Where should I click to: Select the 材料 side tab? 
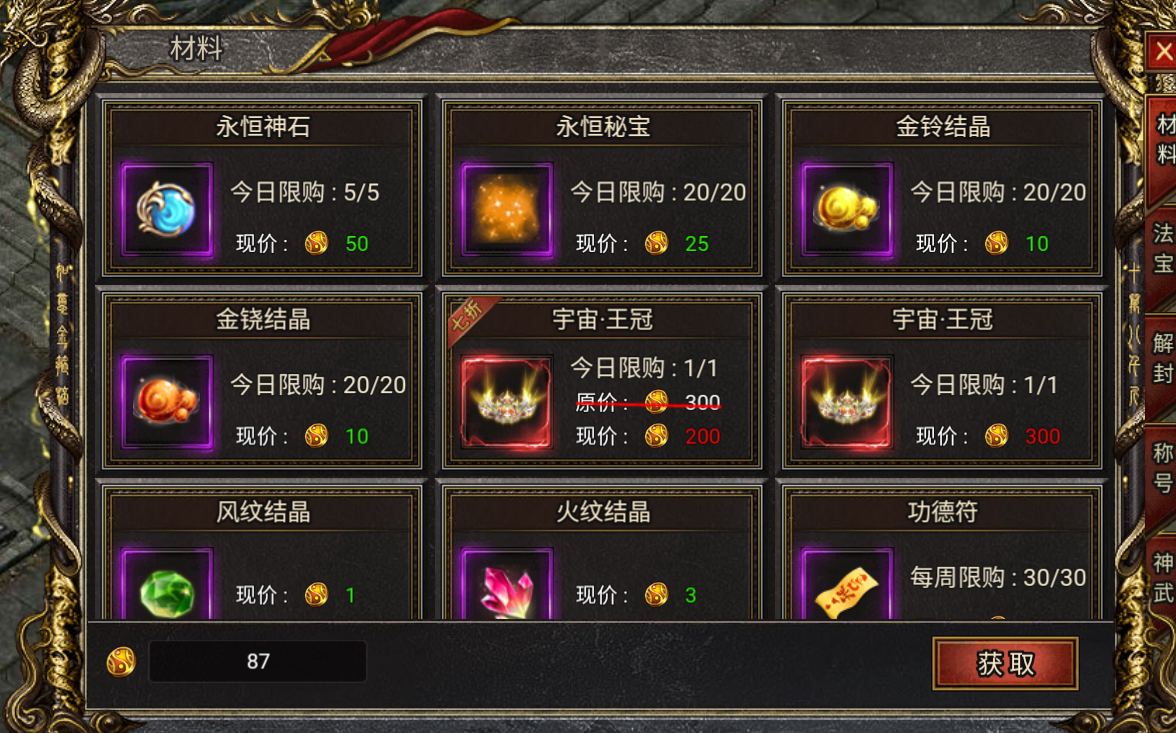click(1163, 140)
